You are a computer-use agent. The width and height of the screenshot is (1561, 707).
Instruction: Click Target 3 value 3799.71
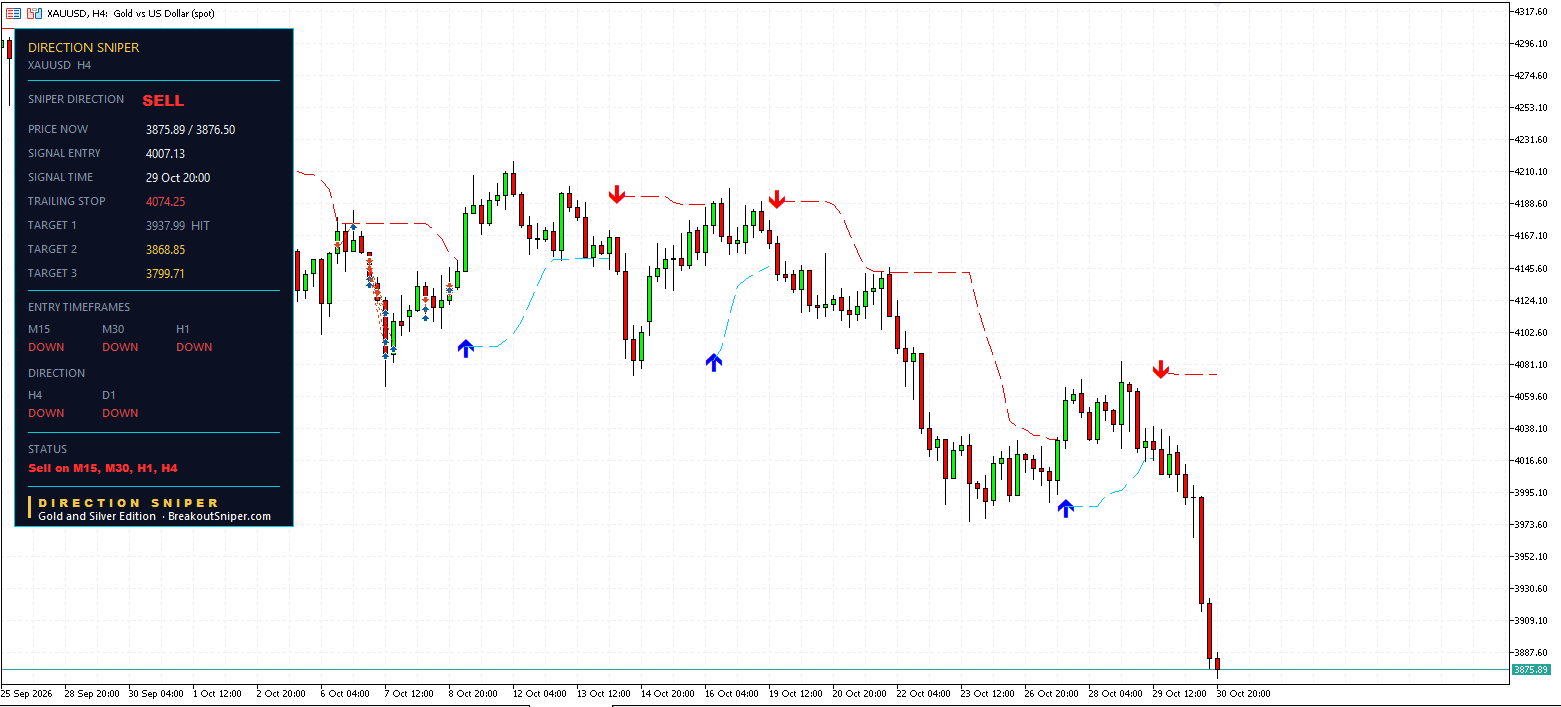tap(166, 274)
